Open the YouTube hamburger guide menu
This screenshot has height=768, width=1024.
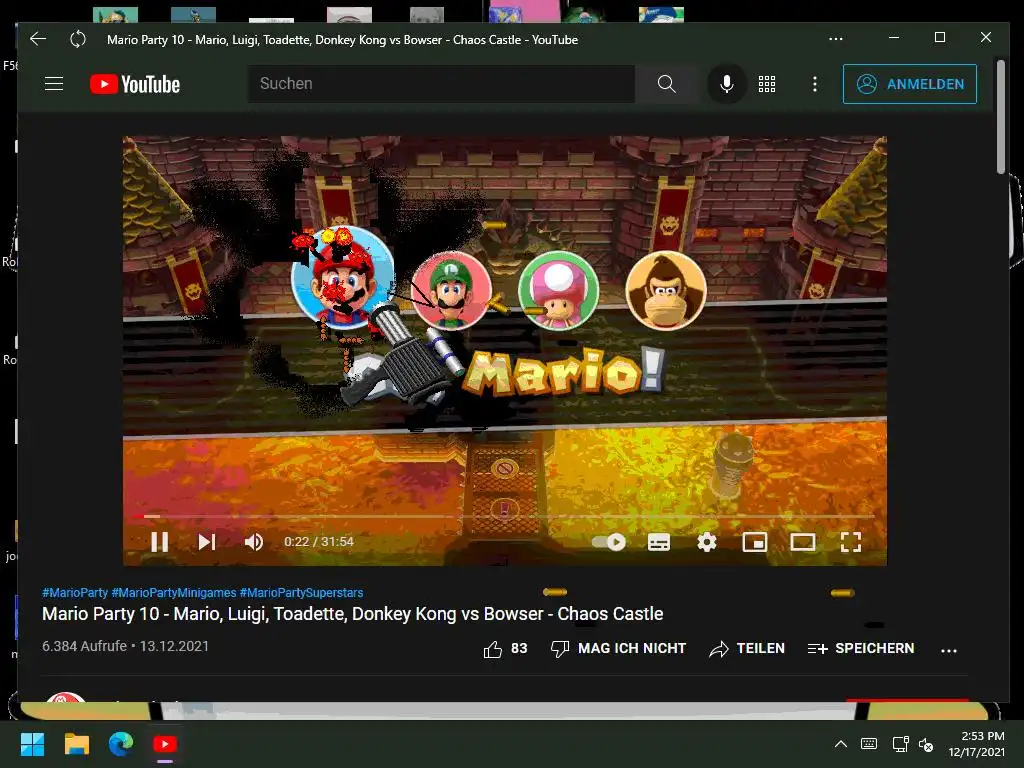(x=54, y=84)
